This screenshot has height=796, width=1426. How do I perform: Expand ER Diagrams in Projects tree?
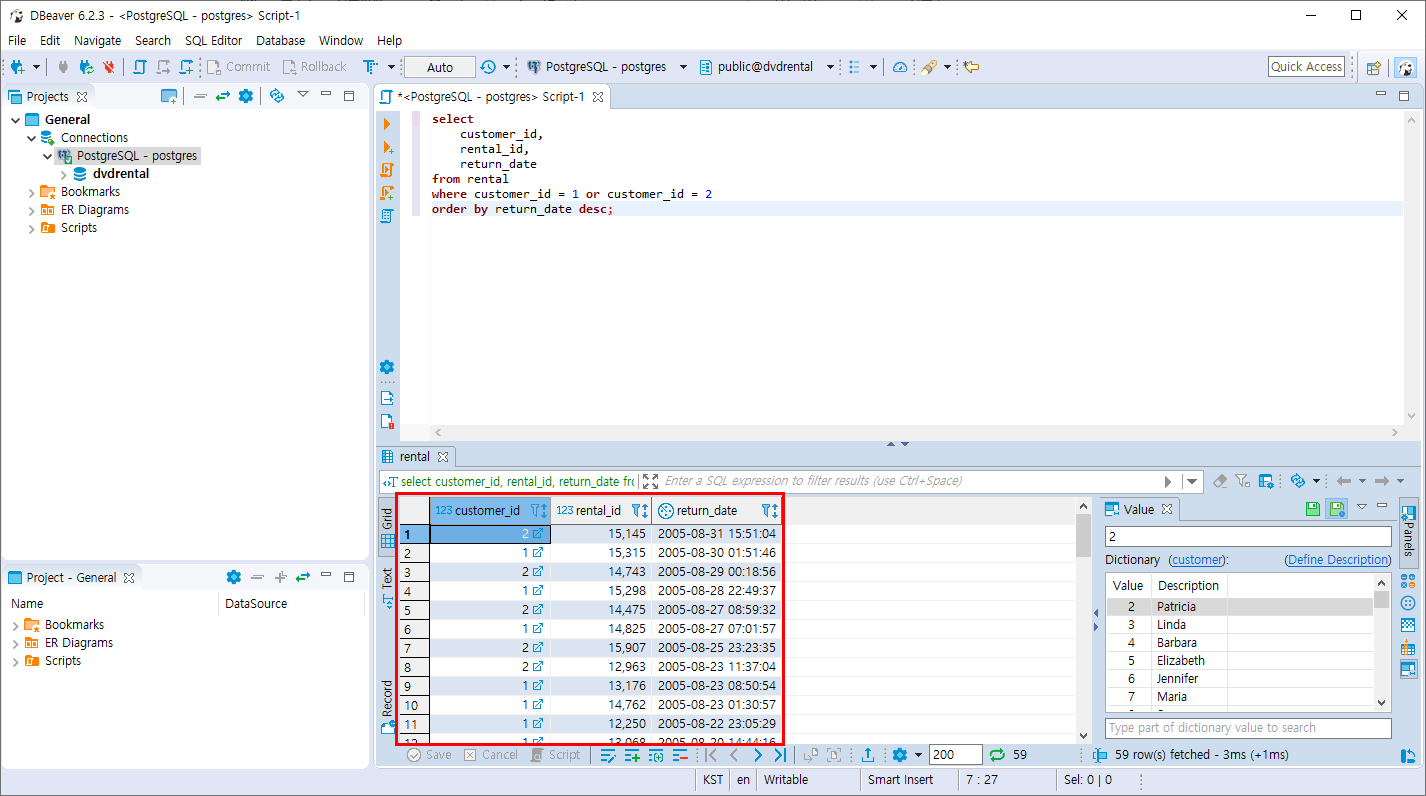31,210
